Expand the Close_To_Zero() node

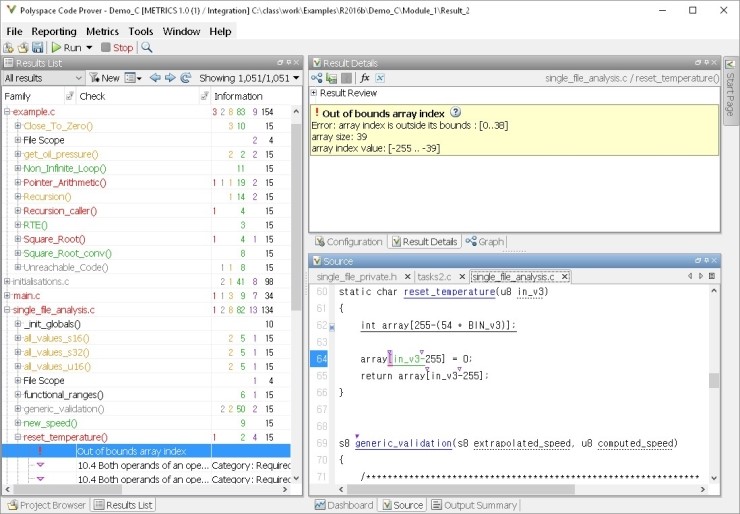pyautogui.click(x=17, y=126)
